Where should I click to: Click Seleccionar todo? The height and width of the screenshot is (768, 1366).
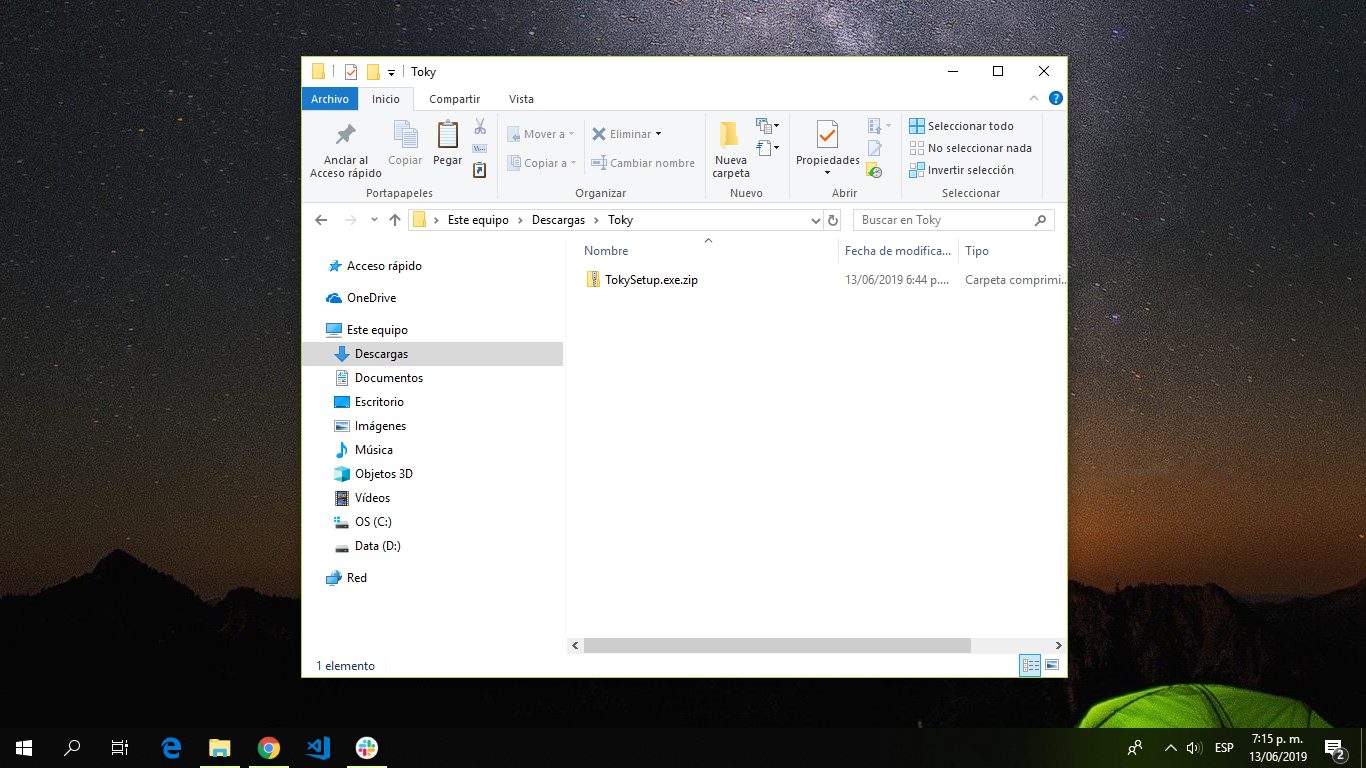pyautogui.click(x=961, y=126)
